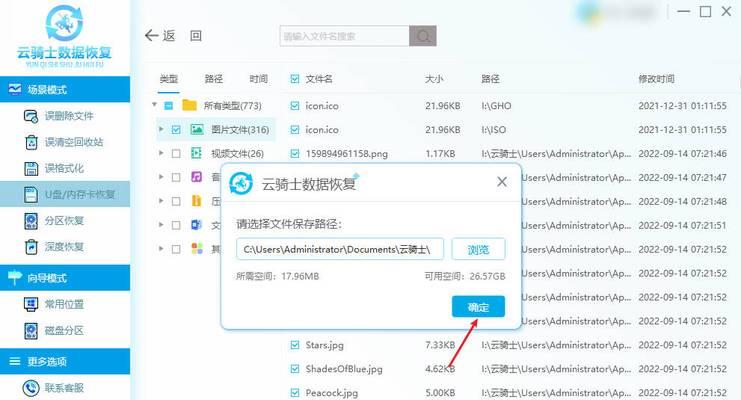
Task: Click the 场景模式 header icon
Action: [x=15, y=89]
